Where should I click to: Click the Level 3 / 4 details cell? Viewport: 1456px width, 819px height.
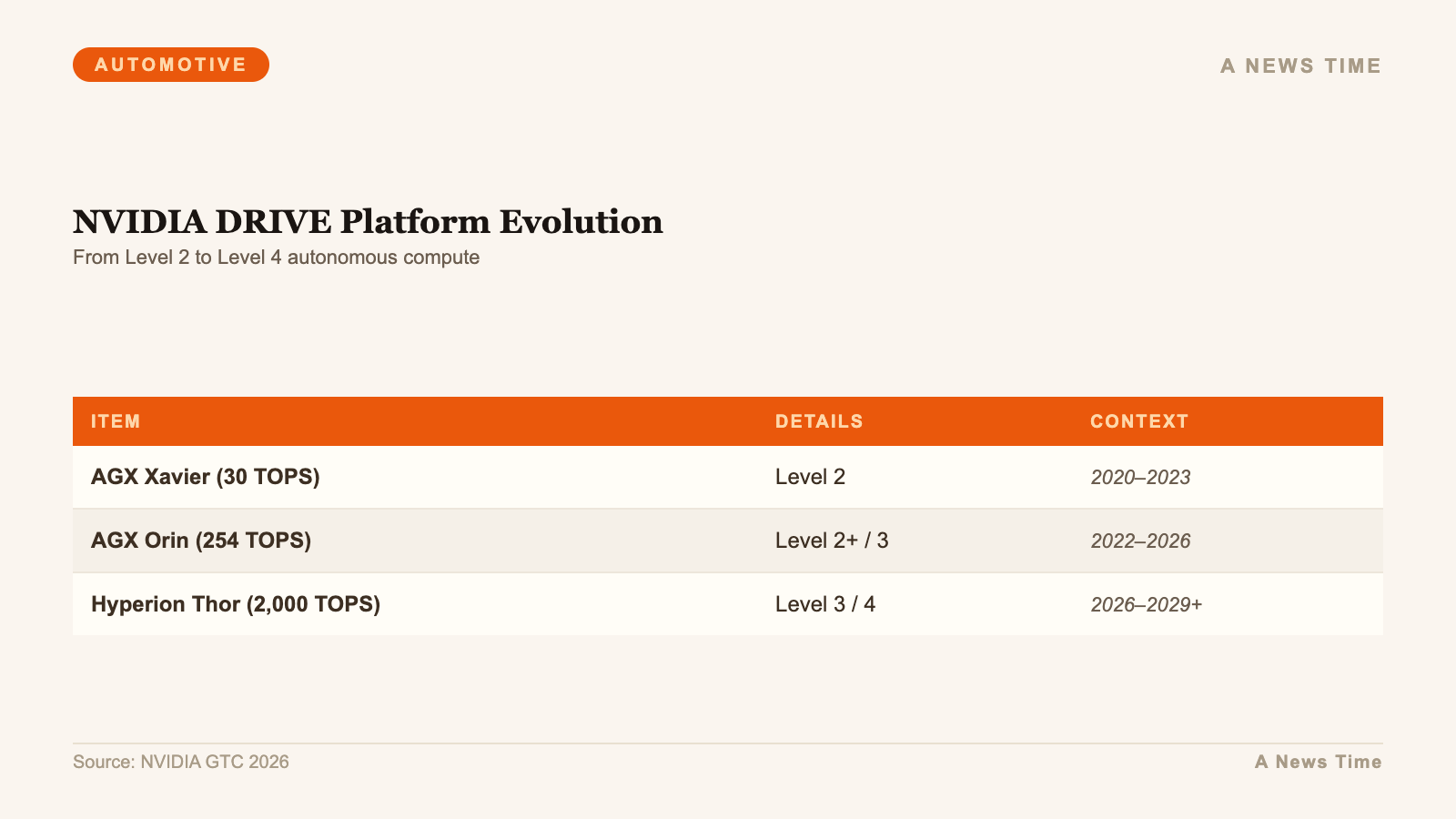click(x=824, y=603)
